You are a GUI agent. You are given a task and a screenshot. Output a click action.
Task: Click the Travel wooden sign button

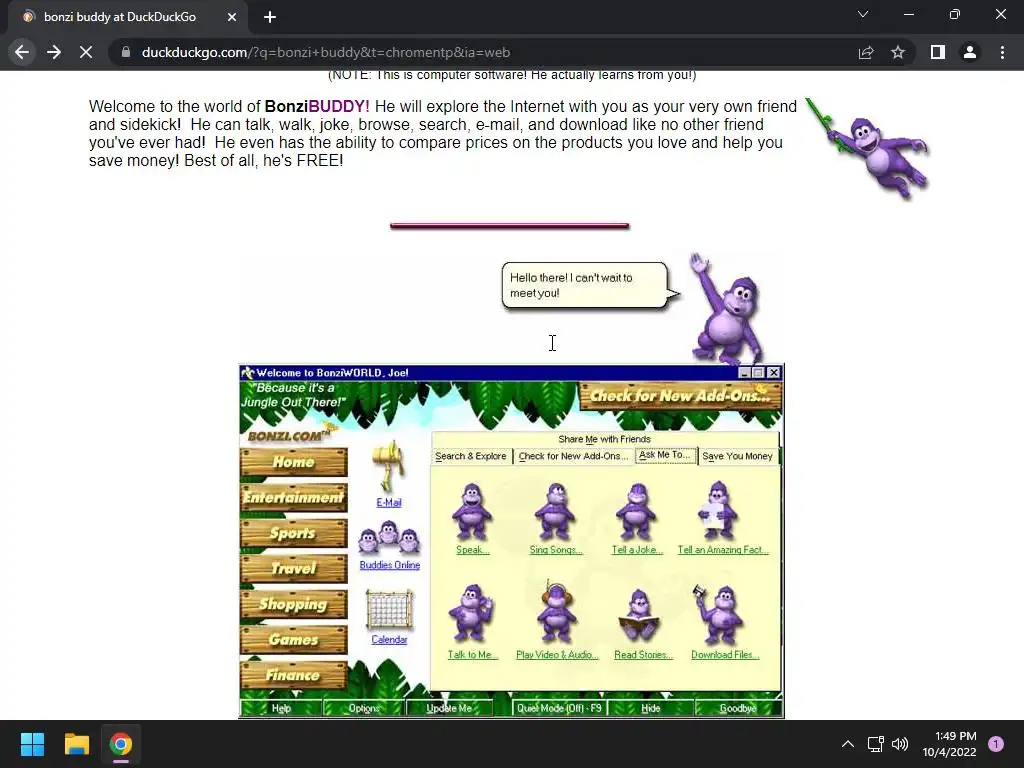click(x=294, y=569)
